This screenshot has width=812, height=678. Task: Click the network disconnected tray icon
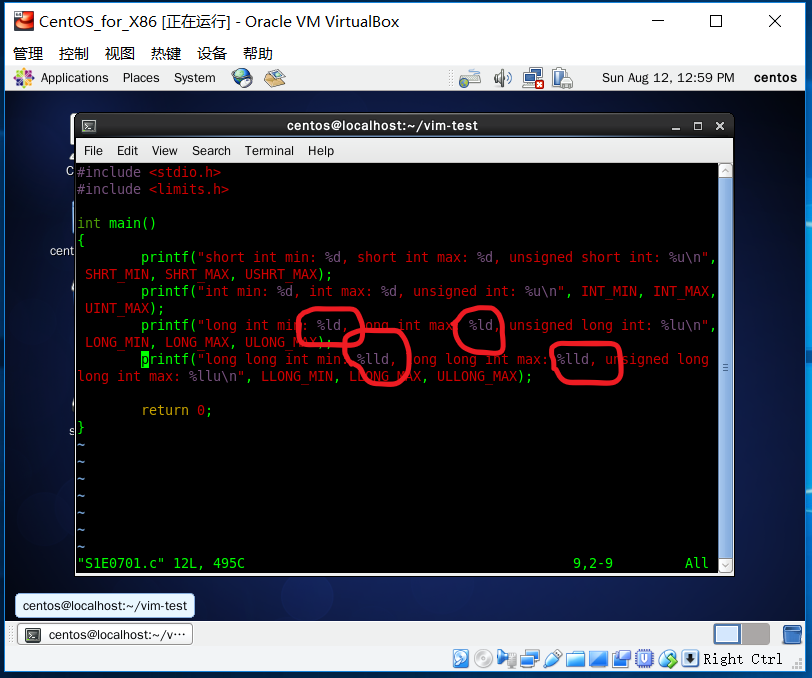pyautogui.click(x=532, y=78)
